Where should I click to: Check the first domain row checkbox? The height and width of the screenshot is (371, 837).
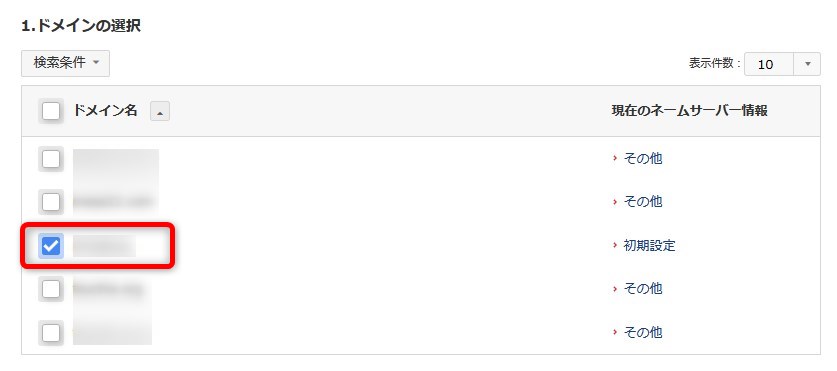pos(51,159)
